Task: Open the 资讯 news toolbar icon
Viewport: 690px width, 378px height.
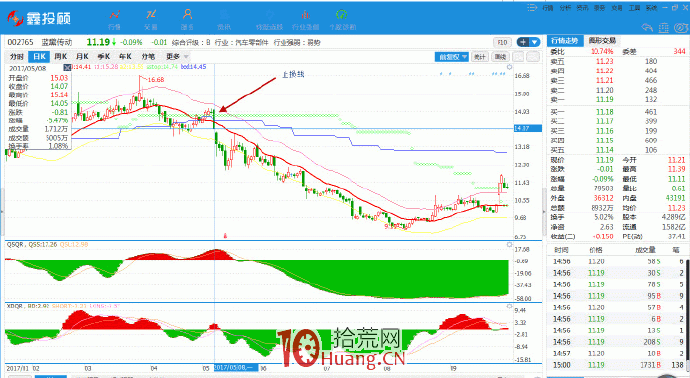Action: (224, 19)
